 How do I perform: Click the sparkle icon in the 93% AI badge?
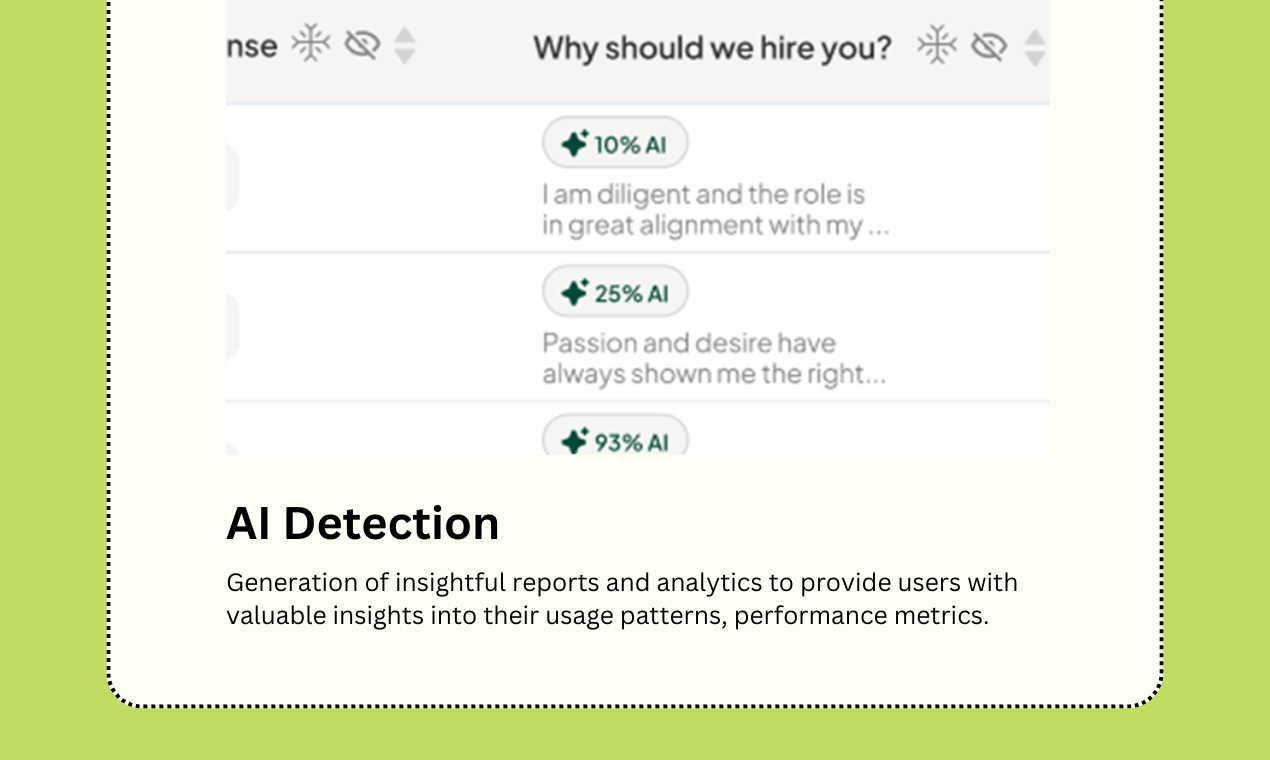(574, 441)
